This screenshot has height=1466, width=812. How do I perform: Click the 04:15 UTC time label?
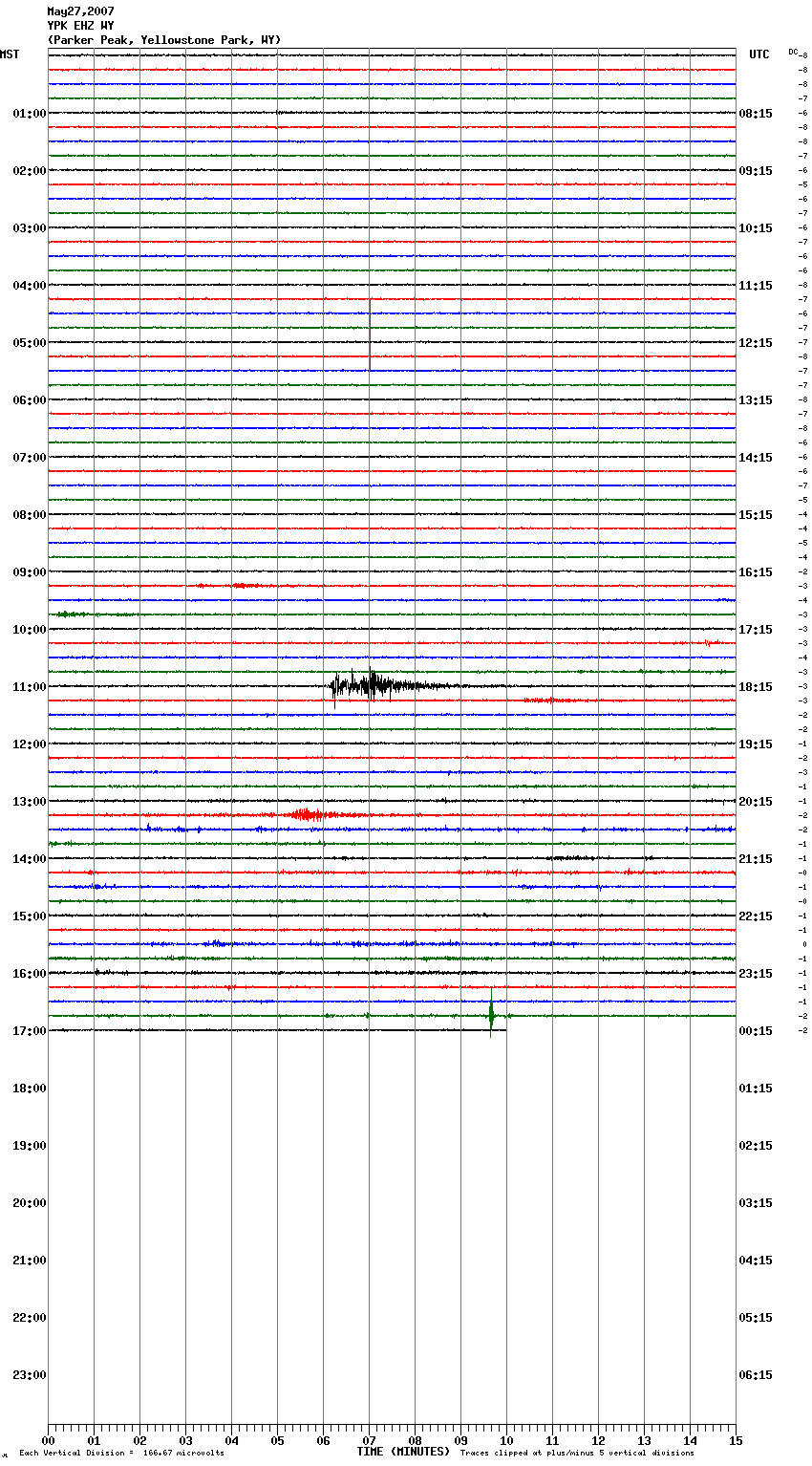(x=756, y=1261)
